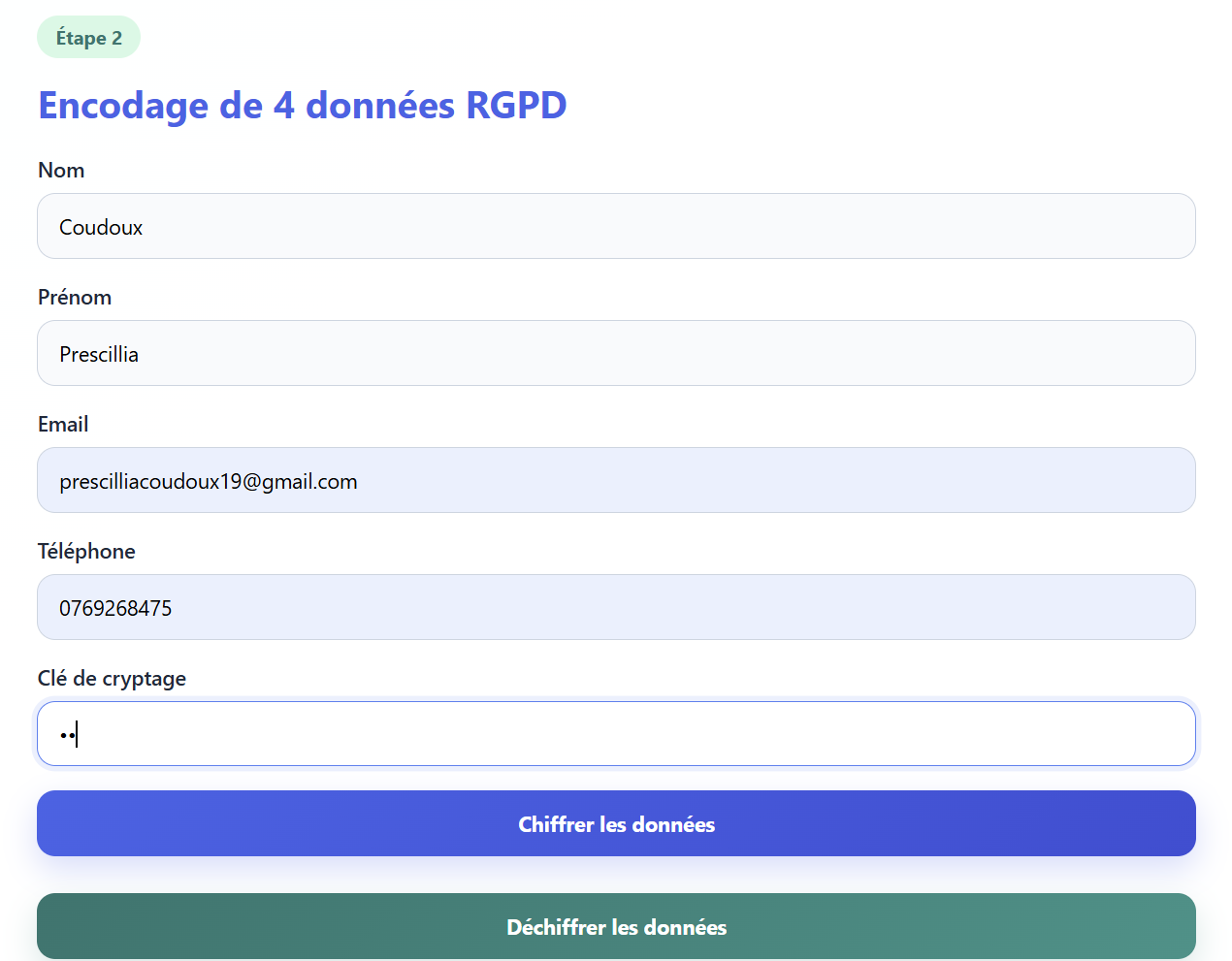
Task: Click the Nom label
Action: (x=61, y=170)
